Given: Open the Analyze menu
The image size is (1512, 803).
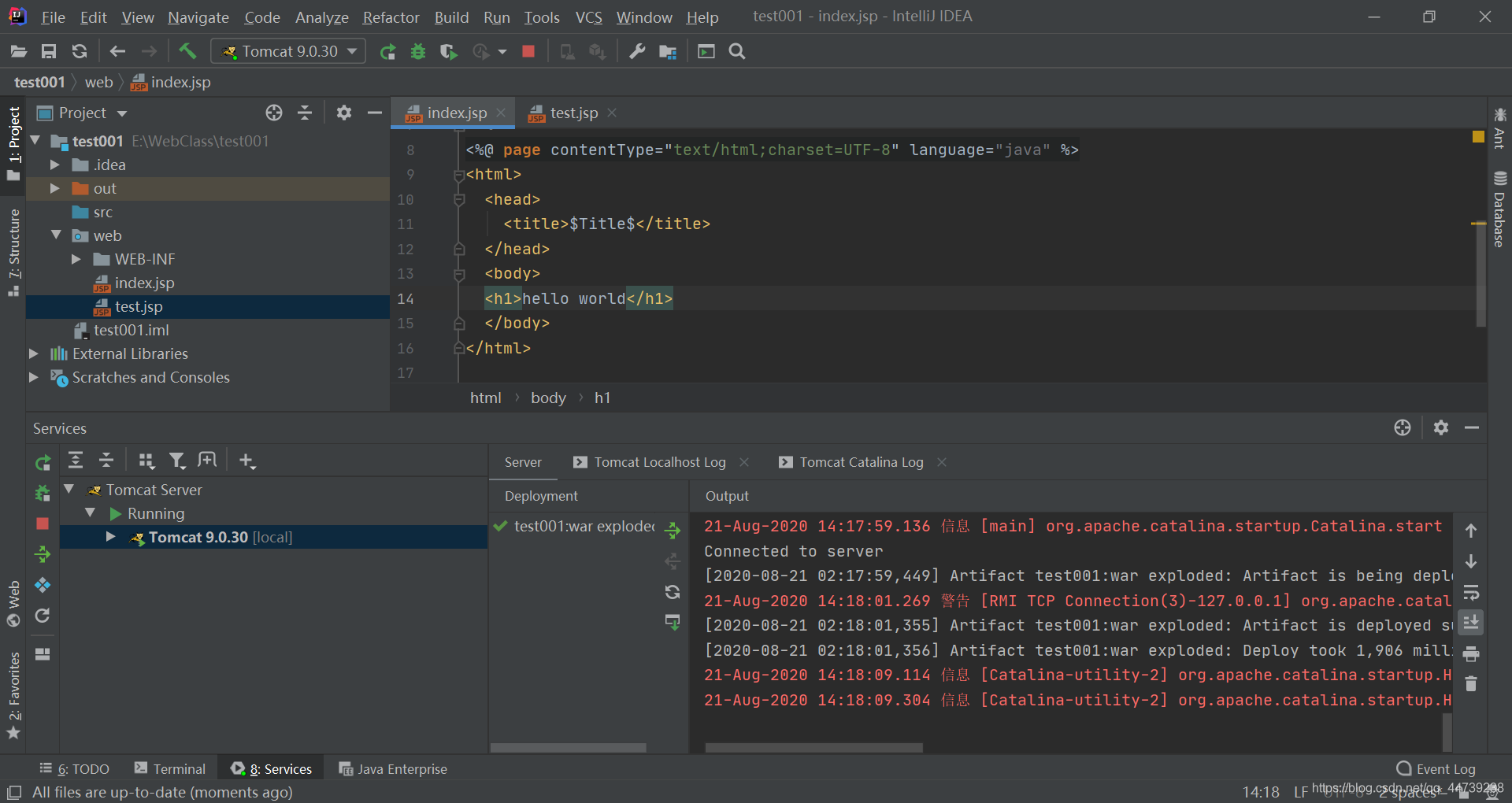Looking at the screenshot, I should coord(321,17).
